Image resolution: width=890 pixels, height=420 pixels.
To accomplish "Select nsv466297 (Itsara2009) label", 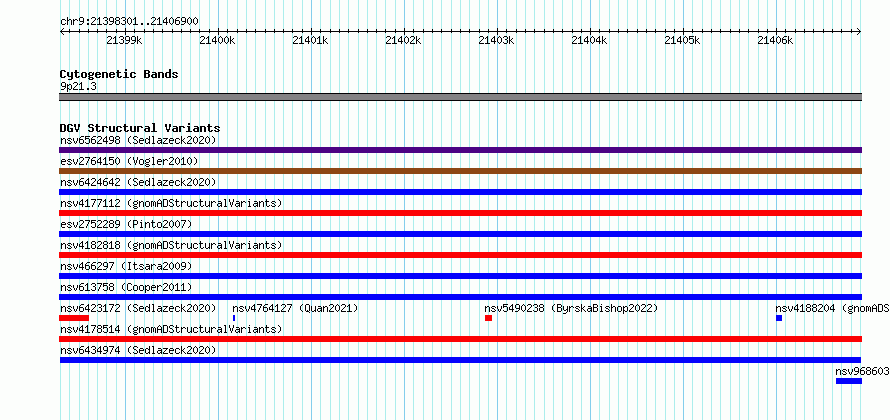I will click(x=126, y=266).
